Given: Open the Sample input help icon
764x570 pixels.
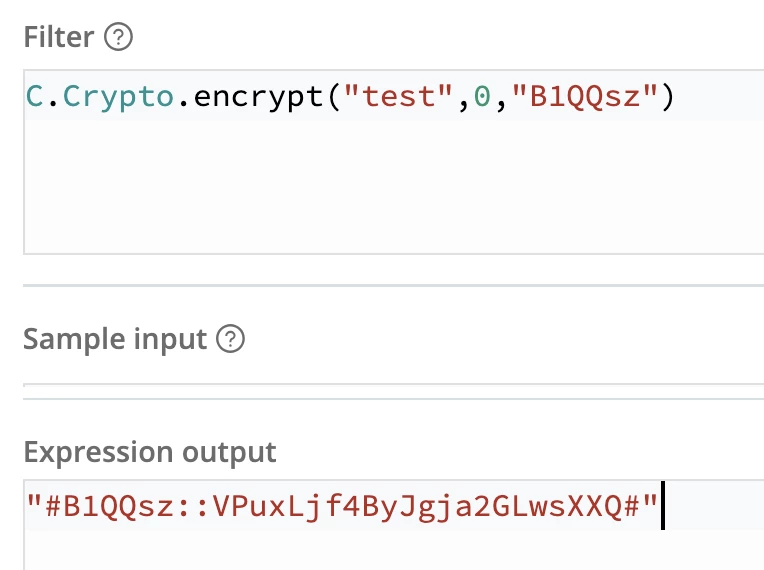Looking at the screenshot, I should tap(230, 339).
